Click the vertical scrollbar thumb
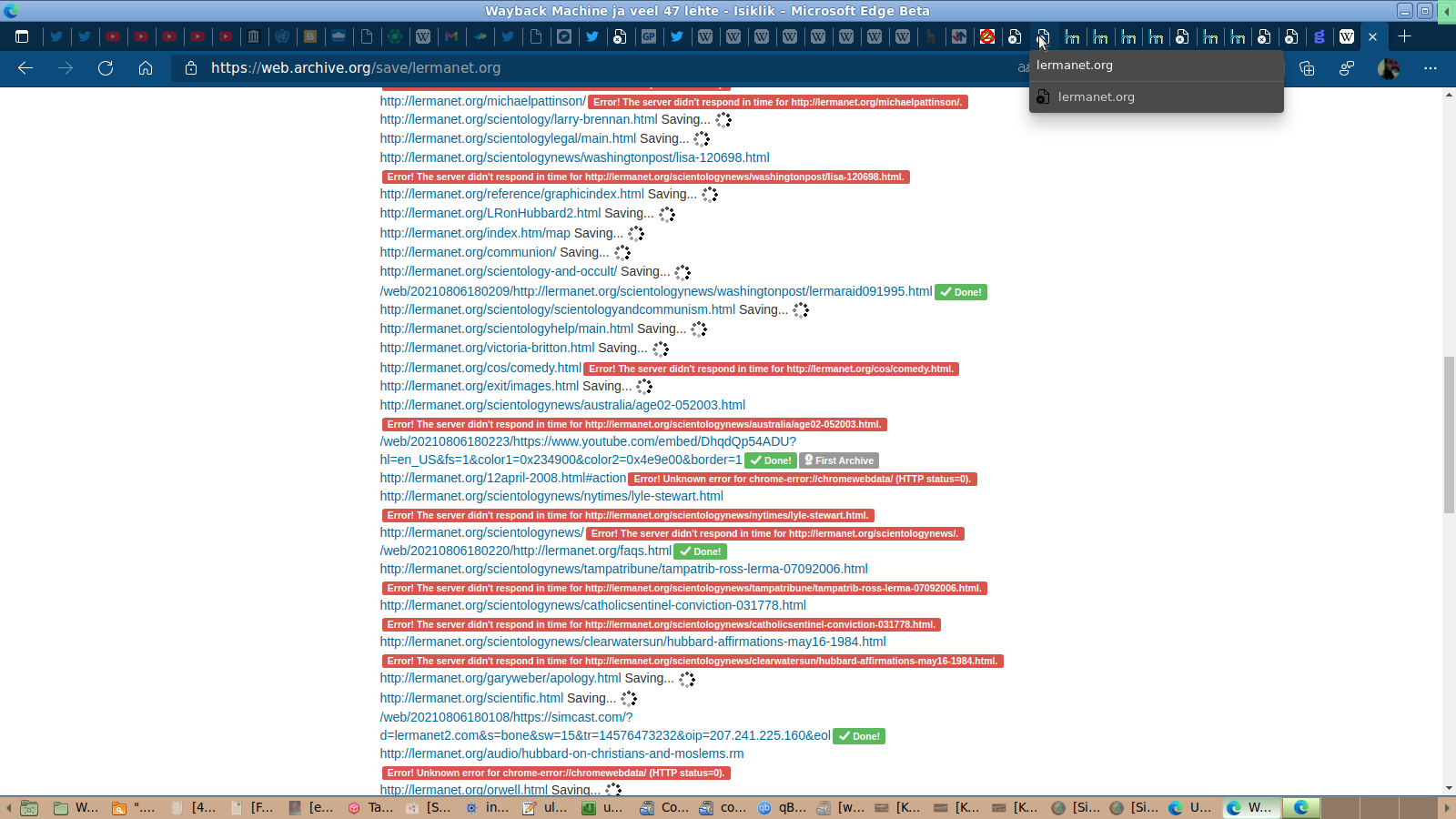 pyautogui.click(x=1449, y=435)
